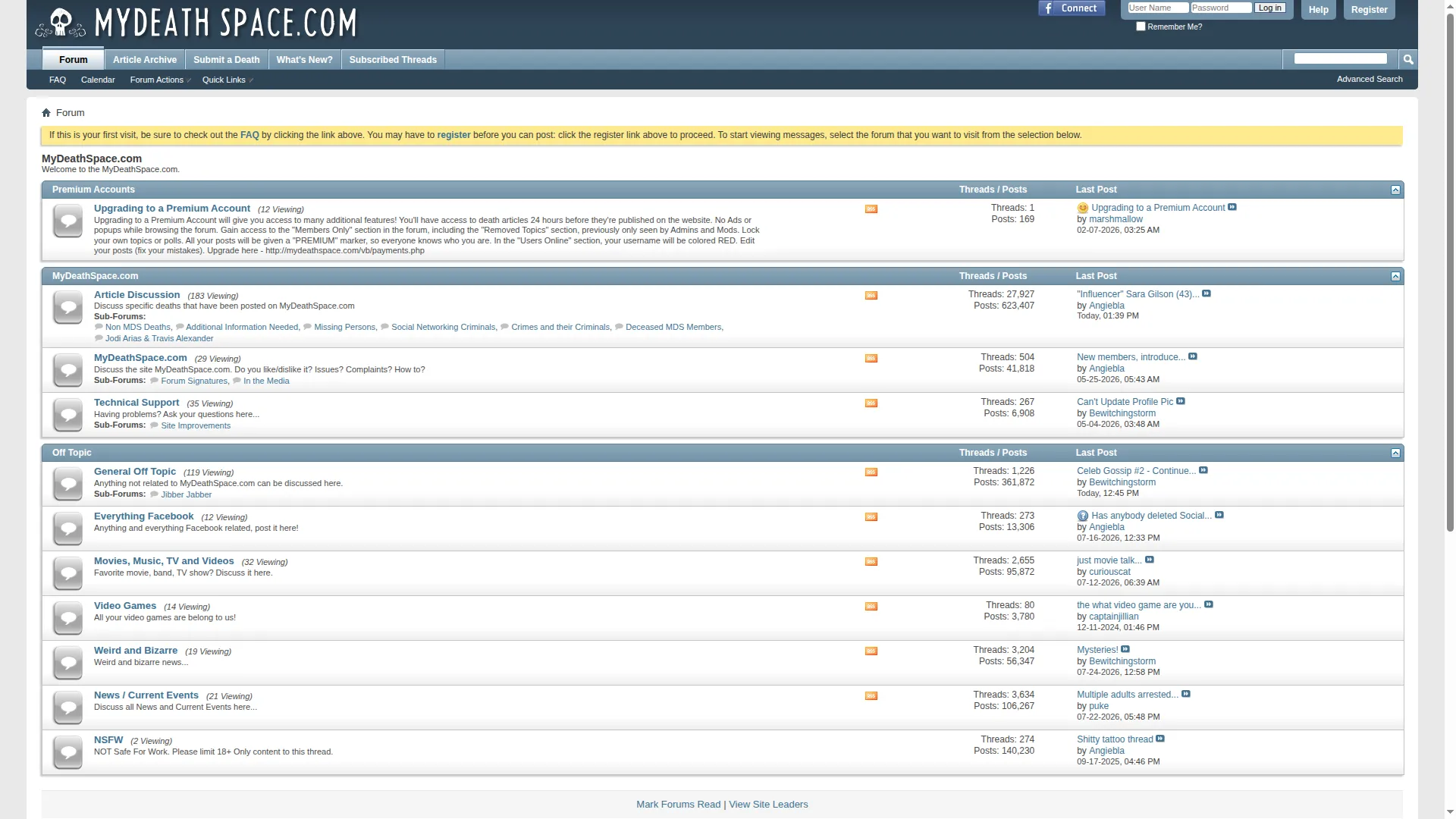Open the Video Games forum title
Image resolution: width=1456 pixels, height=819 pixels.
125,606
